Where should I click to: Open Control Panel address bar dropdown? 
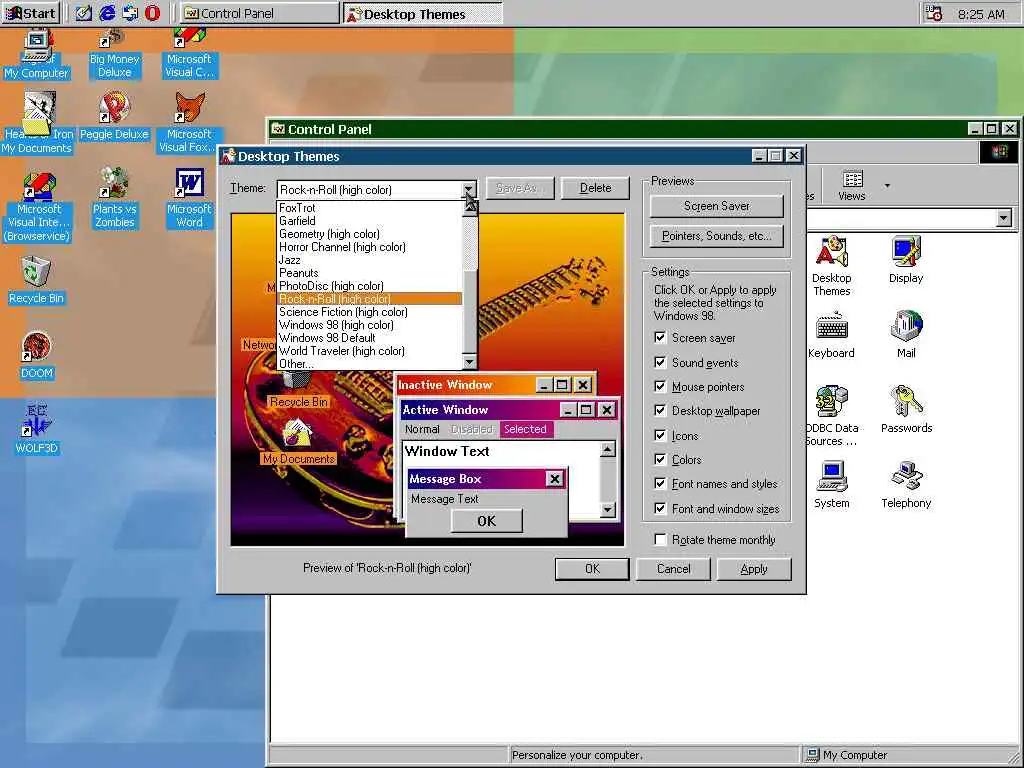1004,218
